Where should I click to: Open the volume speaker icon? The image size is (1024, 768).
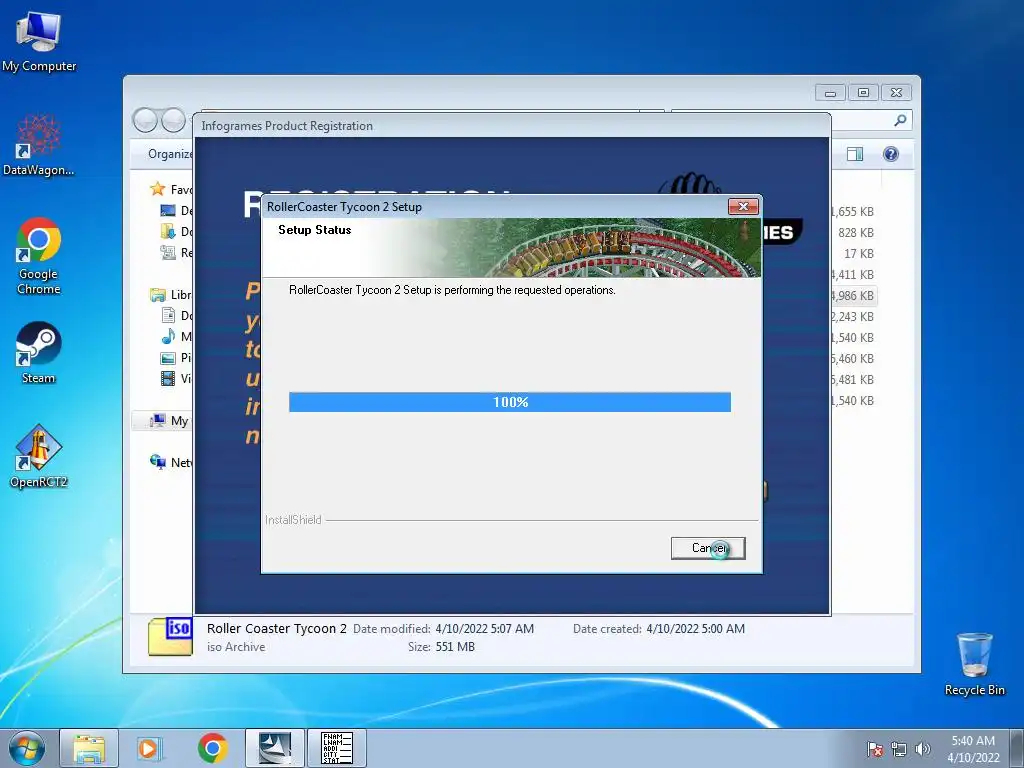click(x=923, y=749)
